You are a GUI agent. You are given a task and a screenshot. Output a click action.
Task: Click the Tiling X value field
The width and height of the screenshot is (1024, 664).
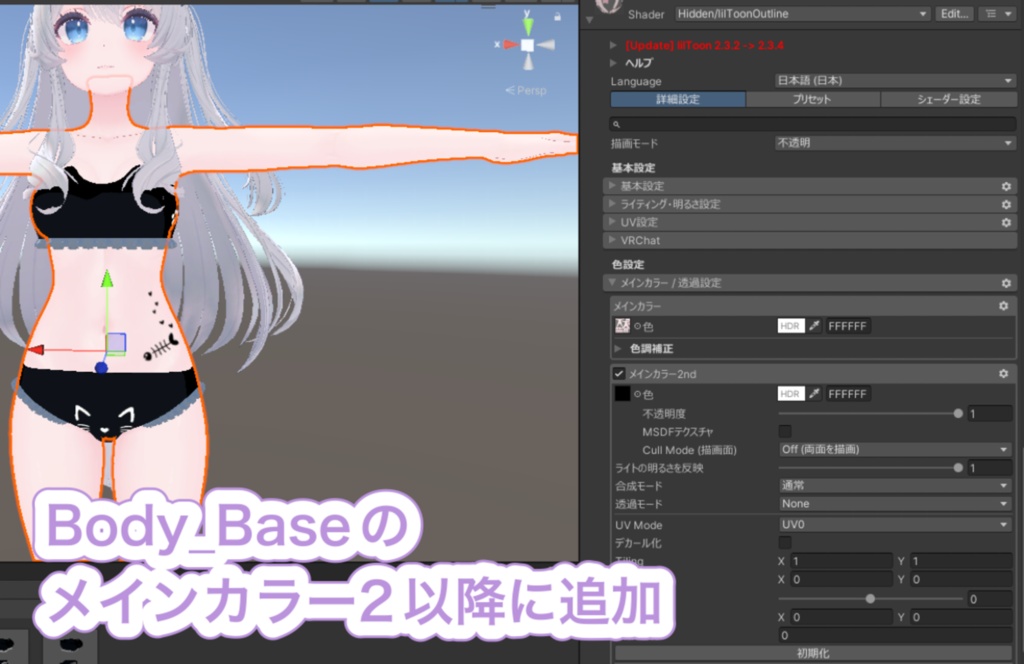click(840, 561)
